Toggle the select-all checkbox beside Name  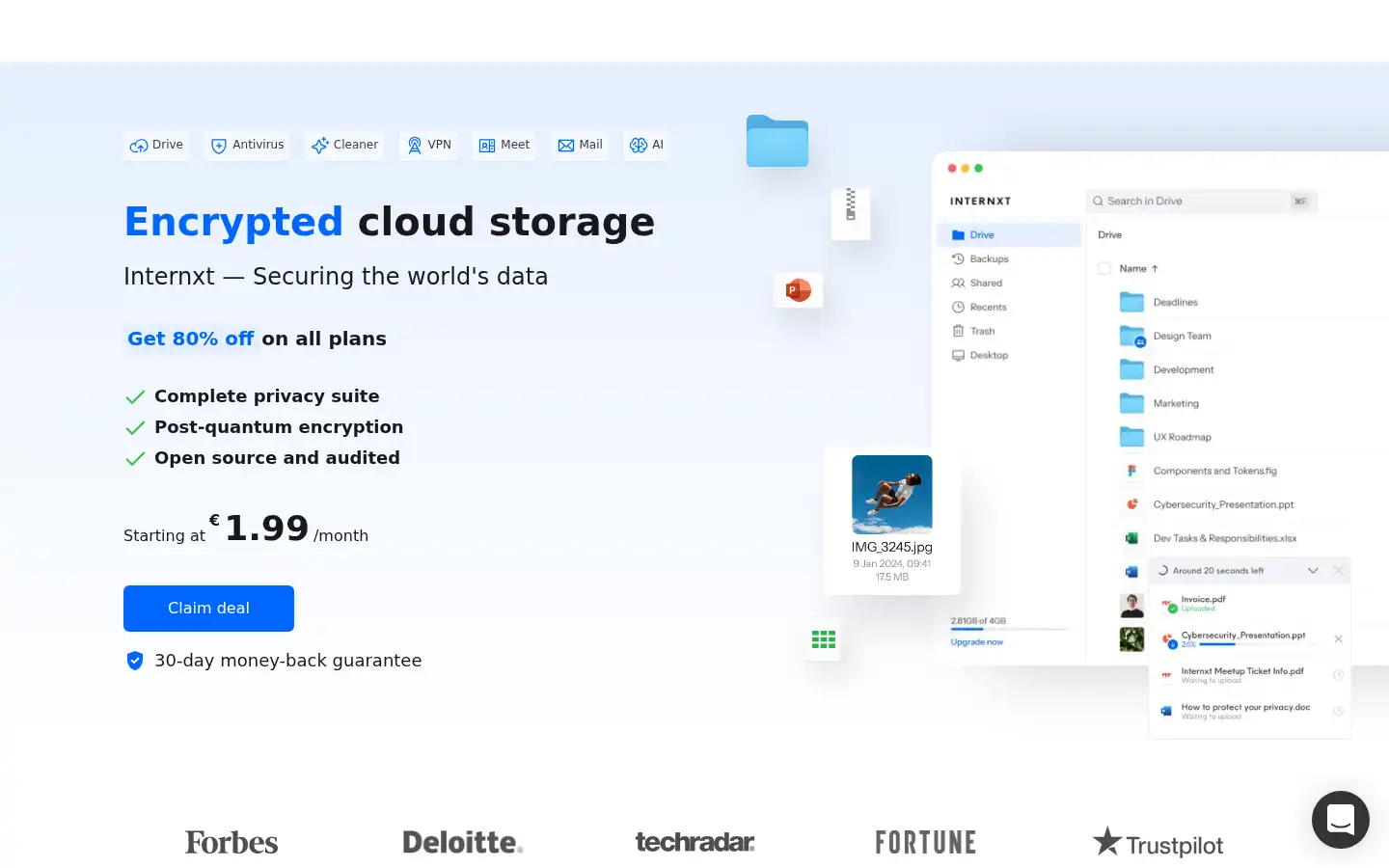pyautogui.click(x=1104, y=268)
